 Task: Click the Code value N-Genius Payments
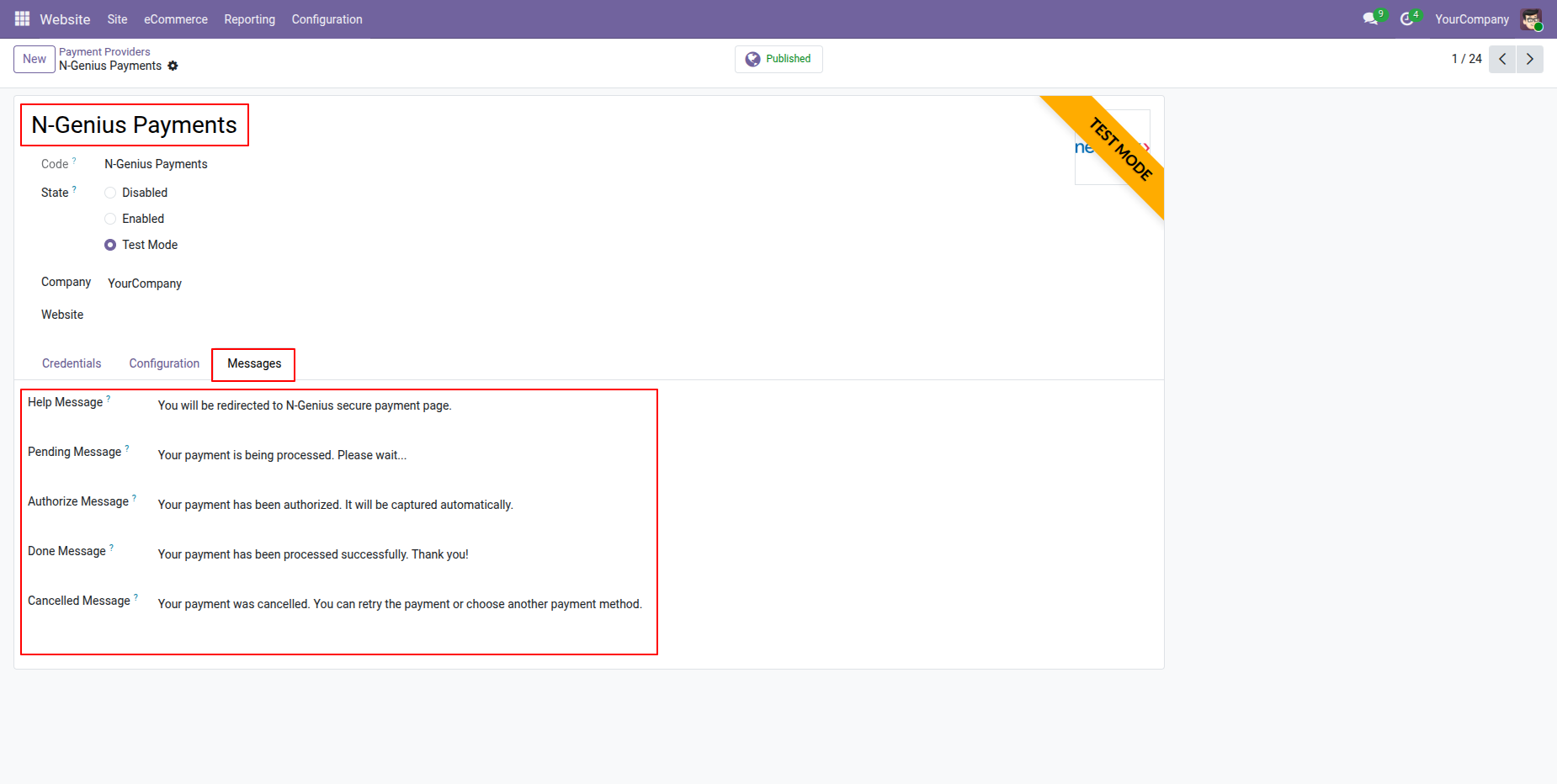pyautogui.click(x=156, y=164)
